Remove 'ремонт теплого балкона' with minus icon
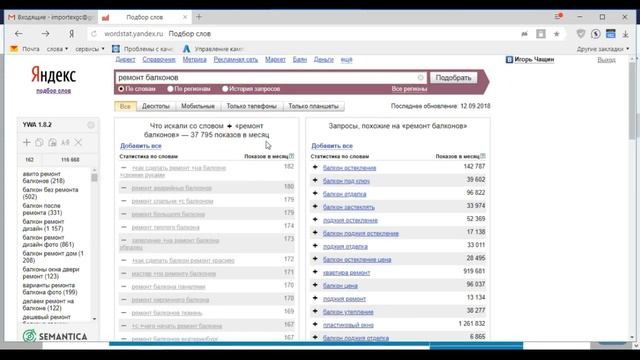 tap(124, 227)
